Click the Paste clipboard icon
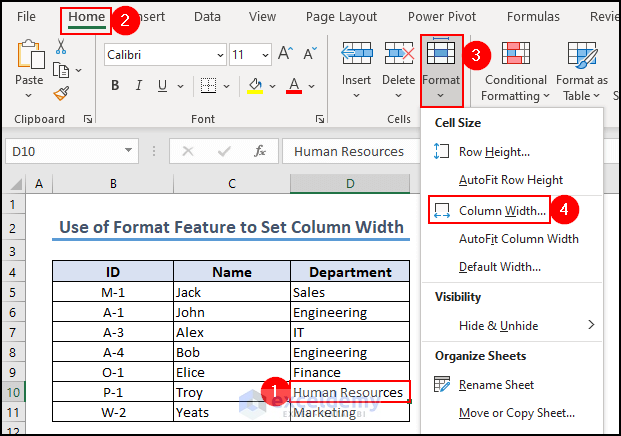The image size is (621, 436). point(29,58)
